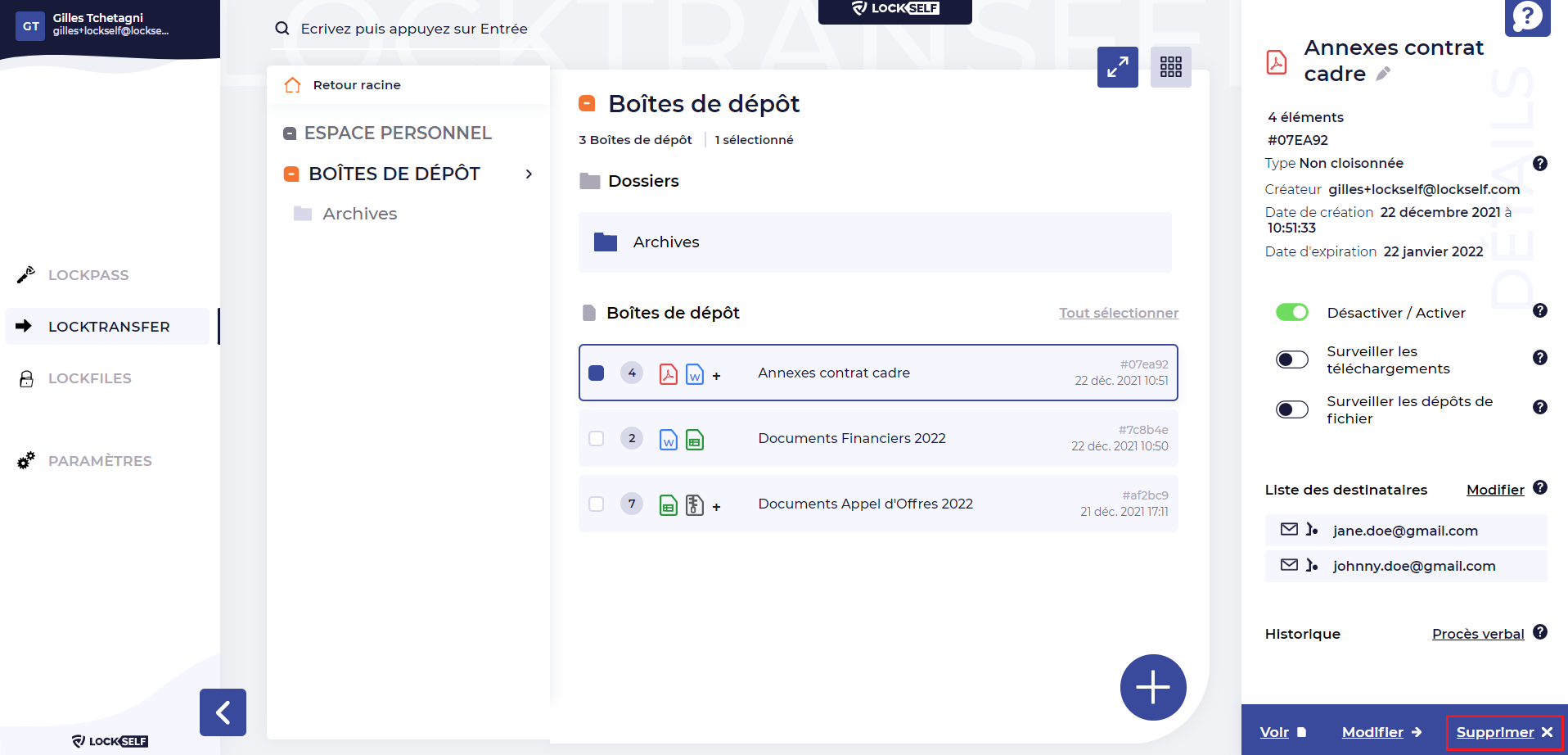Click the envelope icon for jane.doe@gmail.com
This screenshot has height=755, width=1568.
(1289, 530)
